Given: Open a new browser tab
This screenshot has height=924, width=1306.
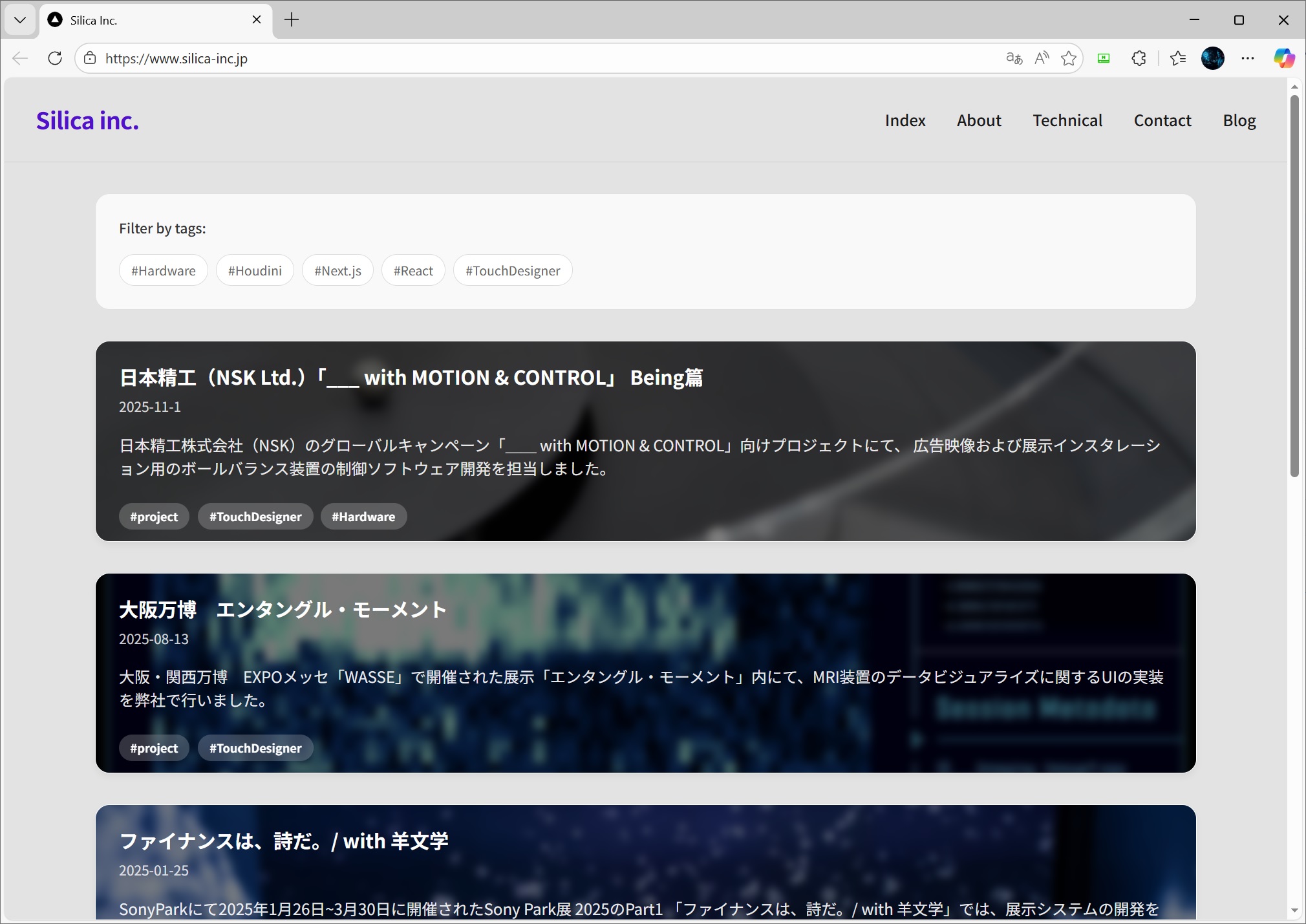Looking at the screenshot, I should [x=292, y=19].
